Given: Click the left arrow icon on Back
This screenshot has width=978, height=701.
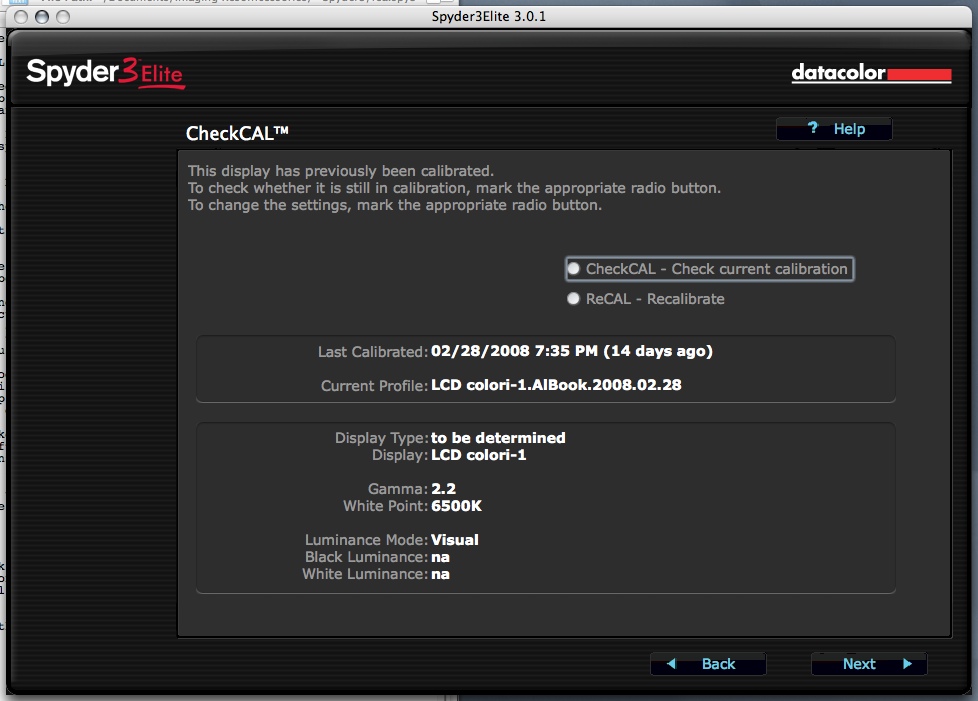Looking at the screenshot, I should 671,664.
